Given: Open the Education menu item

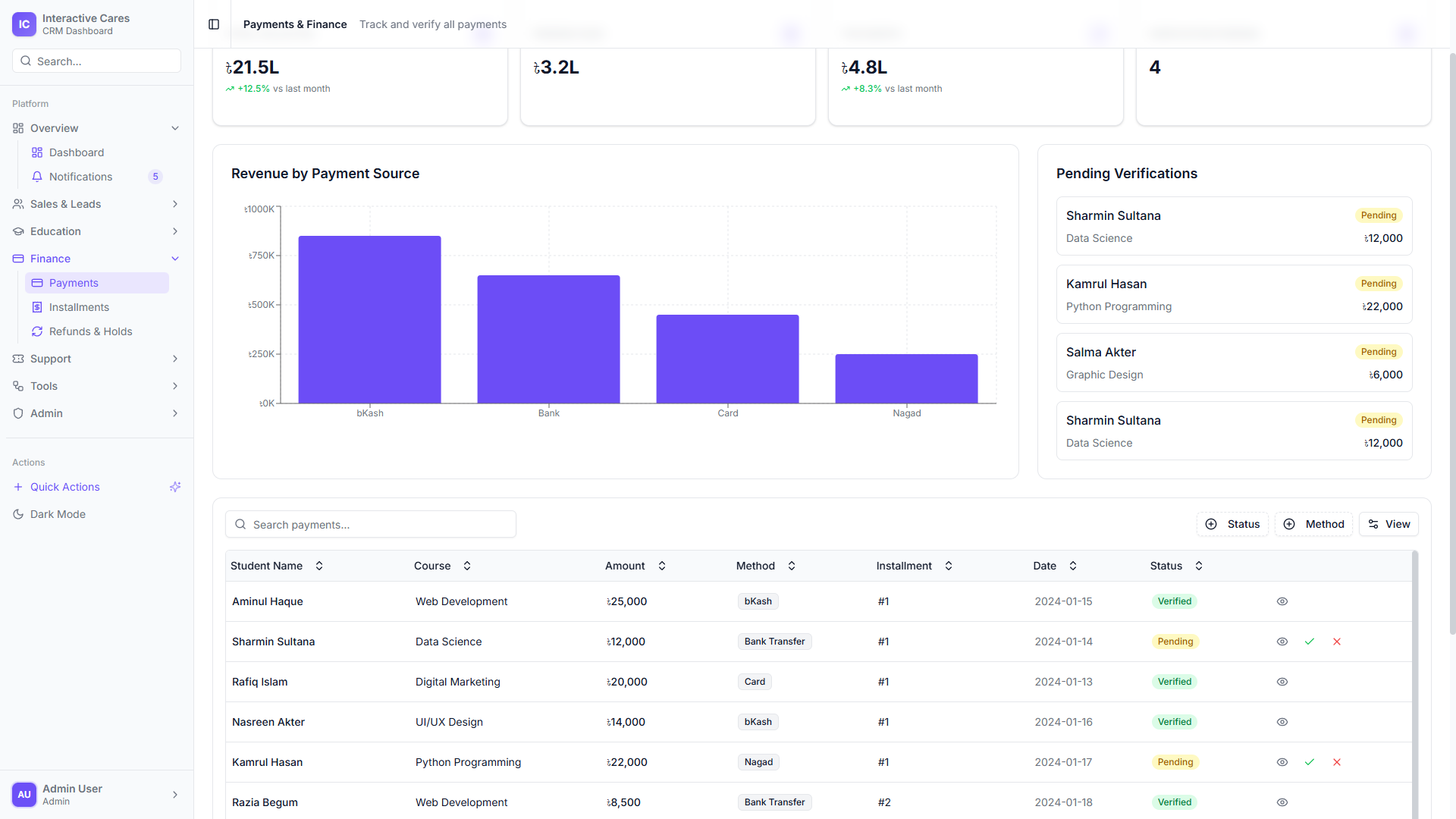Looking at the screenshot, I should (x=55, y=231).
